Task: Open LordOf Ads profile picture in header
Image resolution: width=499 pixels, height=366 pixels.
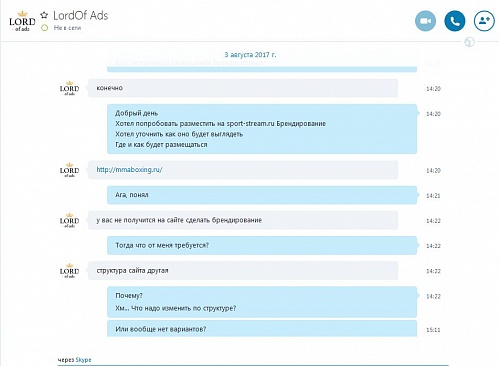Action: pos(22,21)
